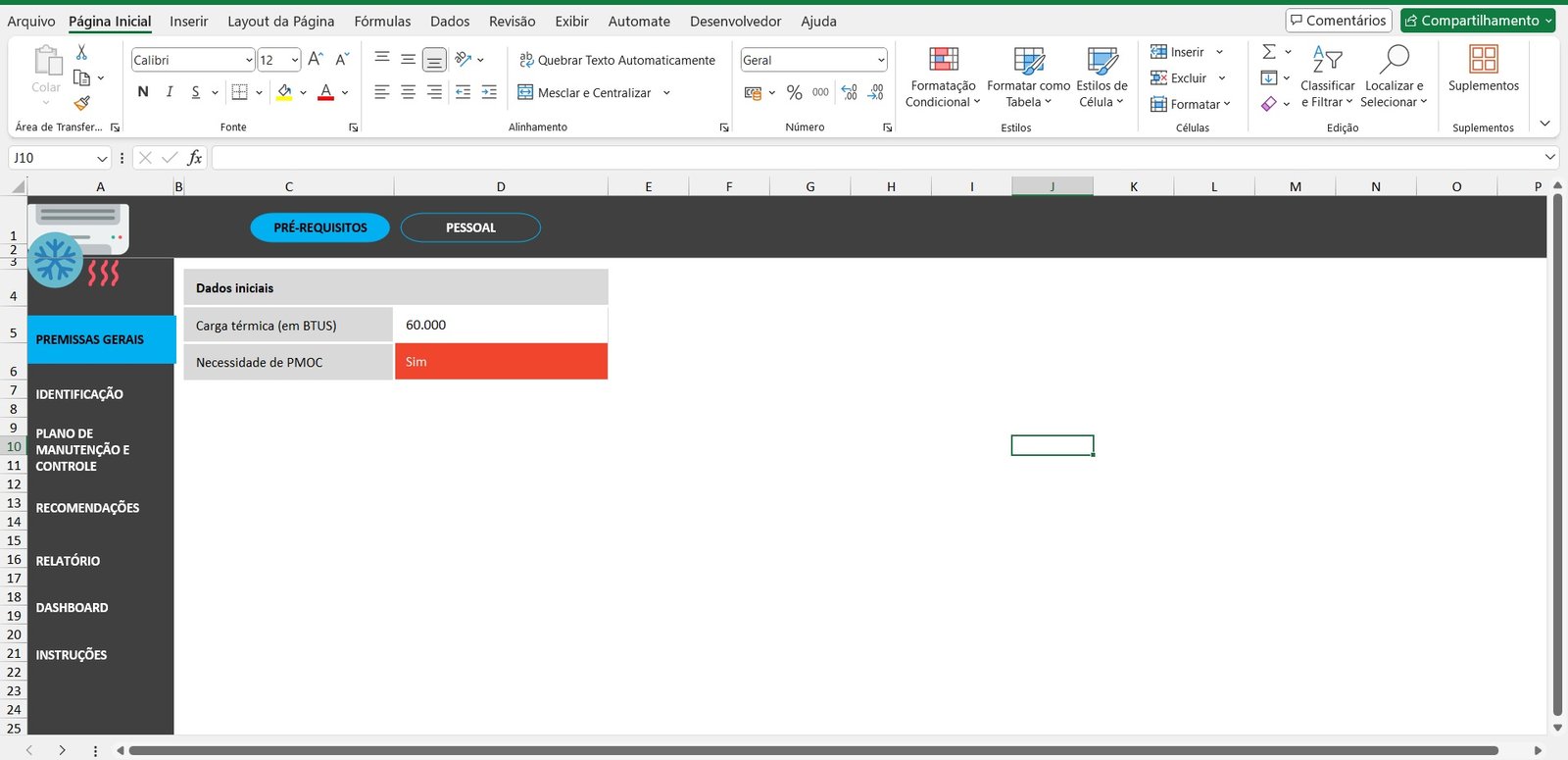This screenshot has width=1568, height=760.
Task: Toggle Quebrar Texto Automaticamente wrap text
Action: [617, 60]
